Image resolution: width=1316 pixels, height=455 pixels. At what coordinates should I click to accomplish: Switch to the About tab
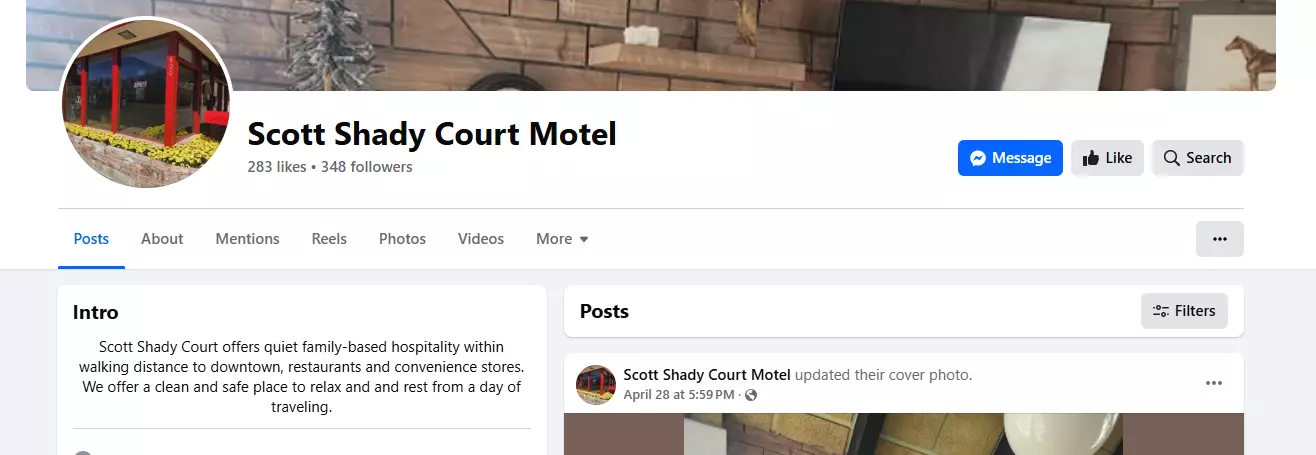pyautogui.click(x=162, y=239)
